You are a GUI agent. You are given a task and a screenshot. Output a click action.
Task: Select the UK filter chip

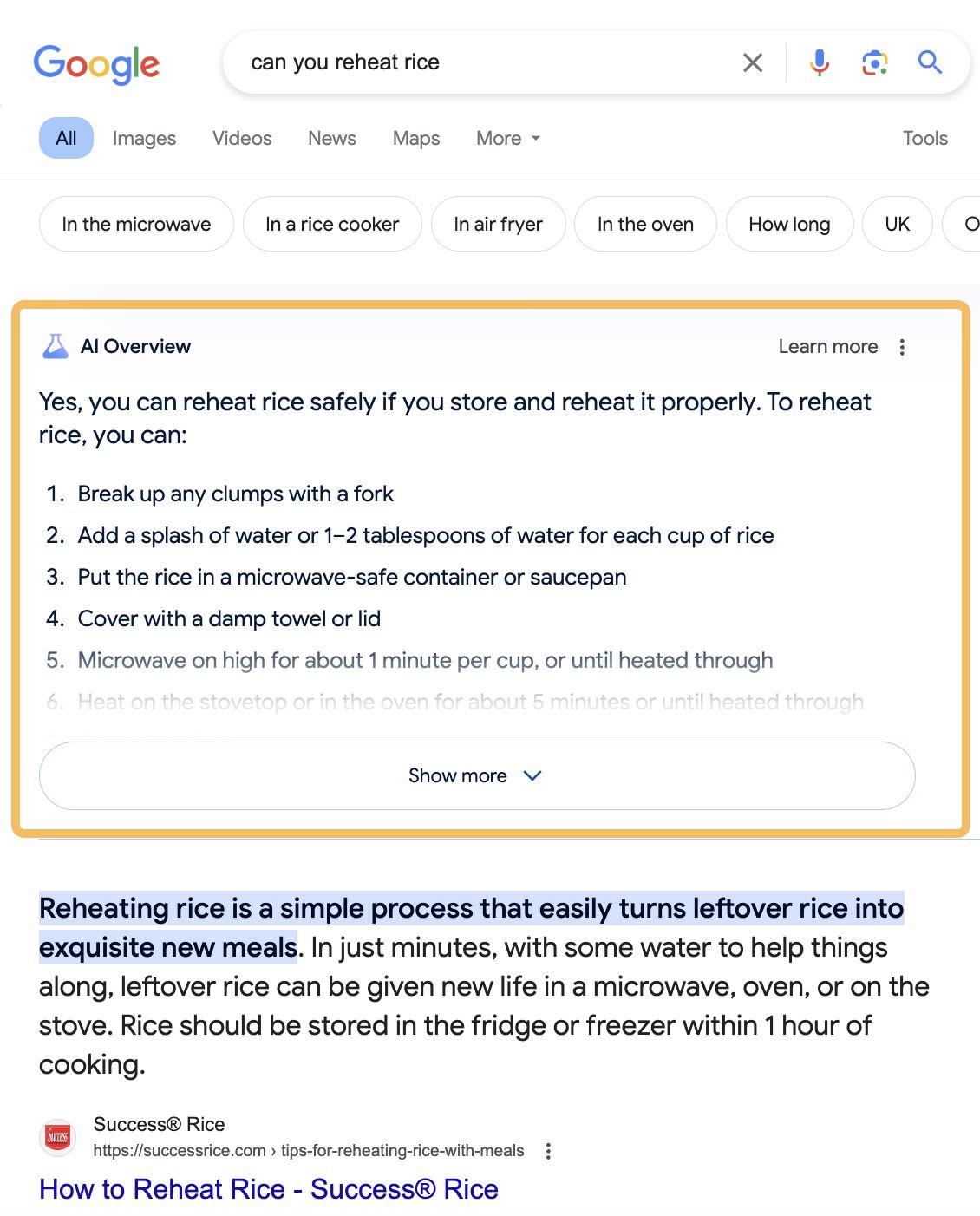click(x=897, y=224)
